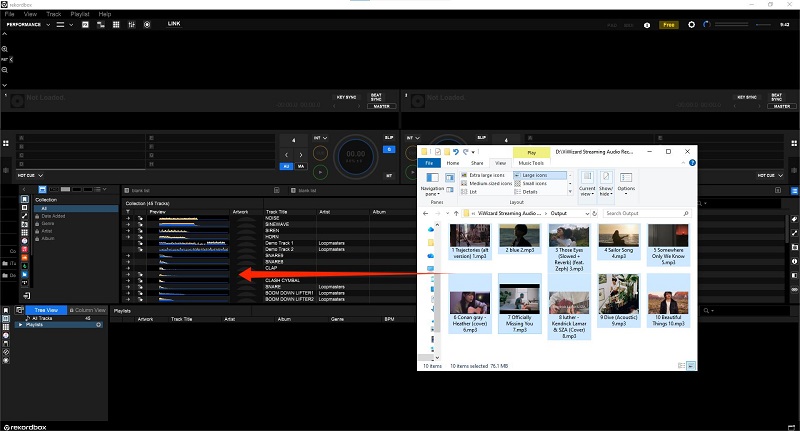This screenshot has width=800, height=431.
Task: Open the PERFORMANCE mode dropdown
Action: (x=28, y=24)
